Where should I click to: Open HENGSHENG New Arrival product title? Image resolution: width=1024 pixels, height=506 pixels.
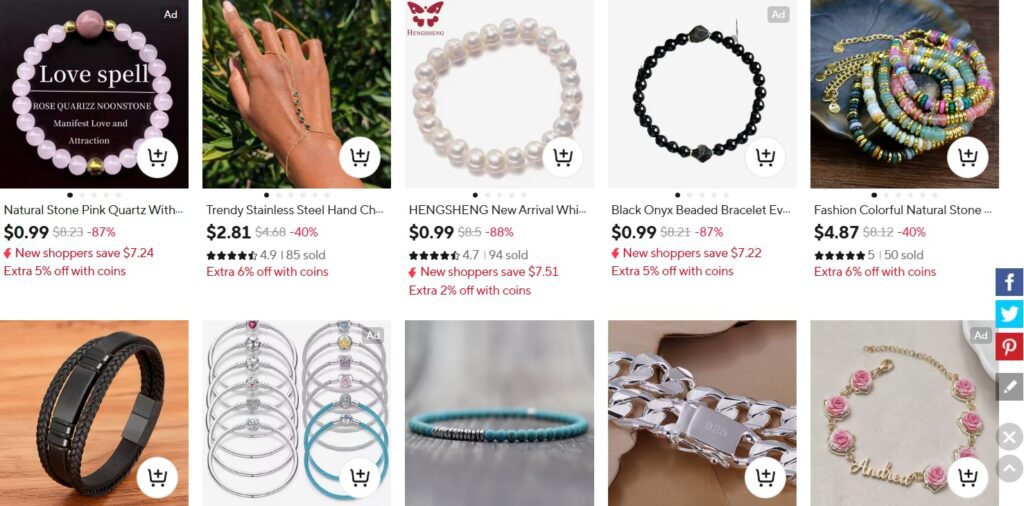tap(497, 210)
